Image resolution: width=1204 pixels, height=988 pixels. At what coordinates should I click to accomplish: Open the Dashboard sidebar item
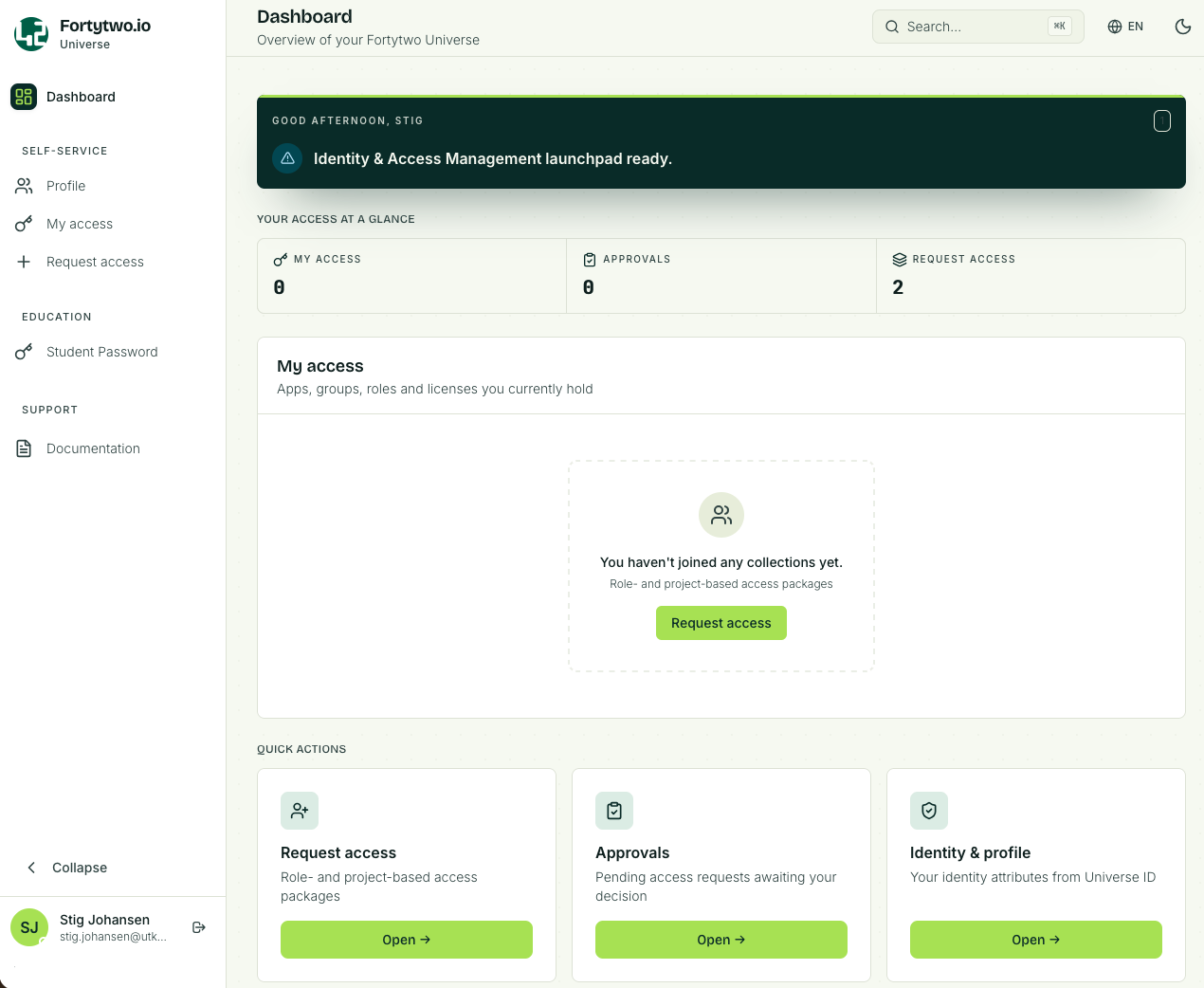coord(113,97)
